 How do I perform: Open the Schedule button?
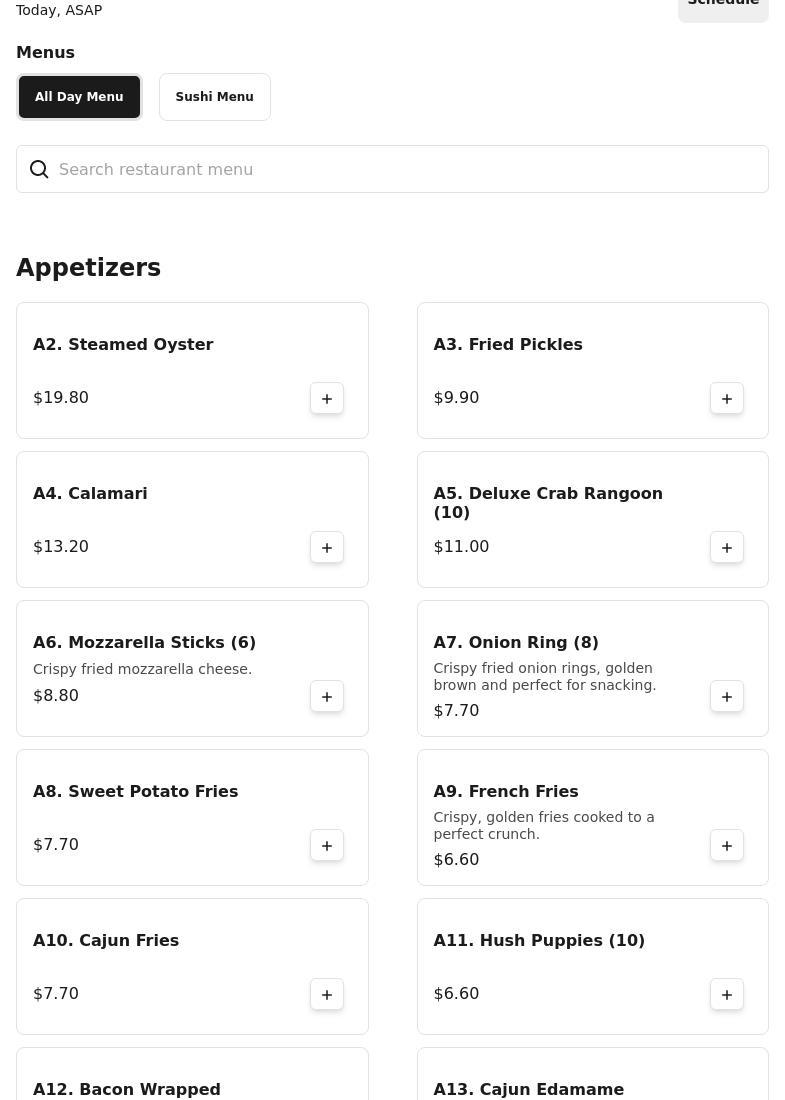click(723, 5)
